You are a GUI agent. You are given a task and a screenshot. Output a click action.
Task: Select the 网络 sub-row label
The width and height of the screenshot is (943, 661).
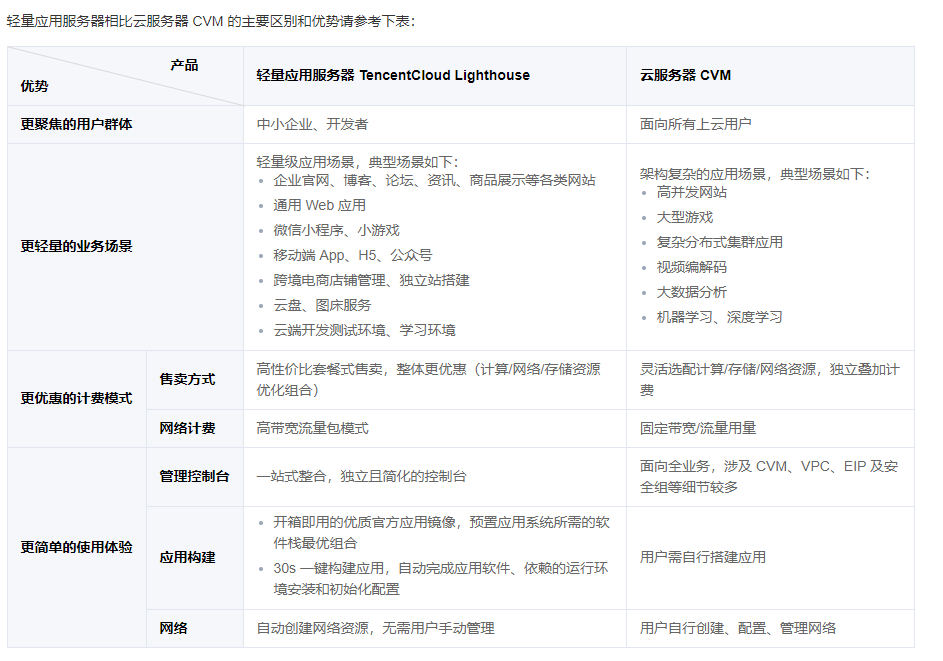(173, 629)
